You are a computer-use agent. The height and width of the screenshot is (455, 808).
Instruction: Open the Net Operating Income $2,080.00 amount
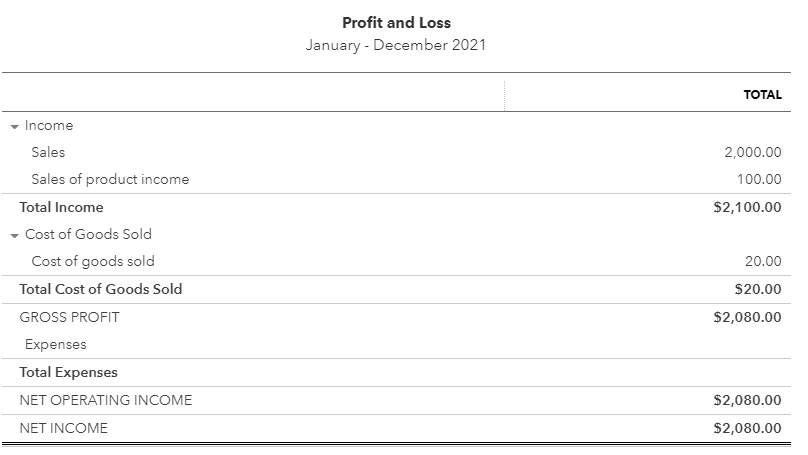click(x=747, y=400)
